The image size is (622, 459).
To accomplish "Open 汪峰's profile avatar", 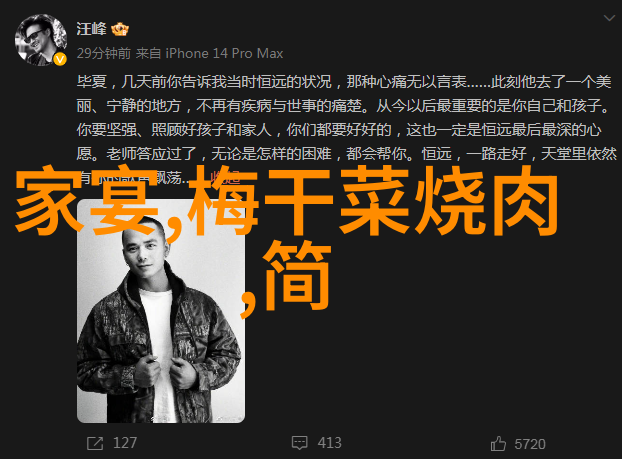I will (40, 40).
